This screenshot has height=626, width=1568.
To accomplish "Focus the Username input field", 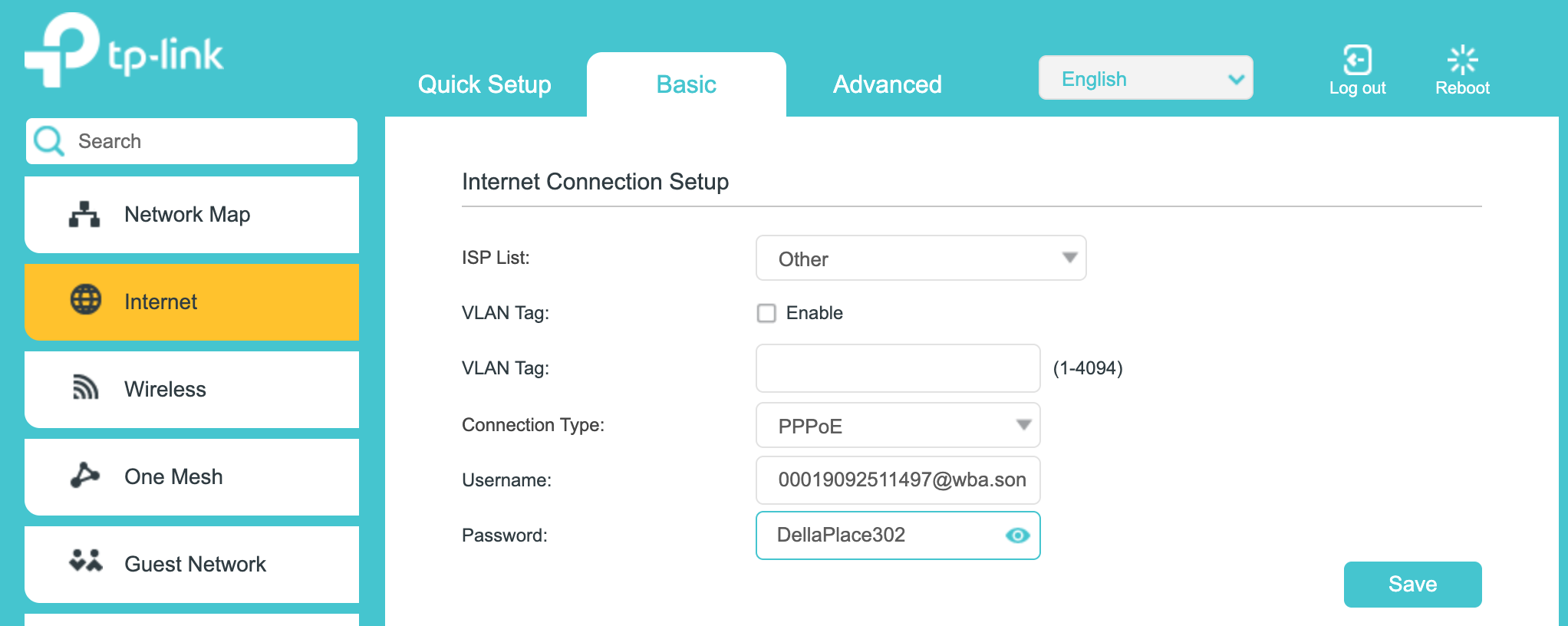I will 898,480.
